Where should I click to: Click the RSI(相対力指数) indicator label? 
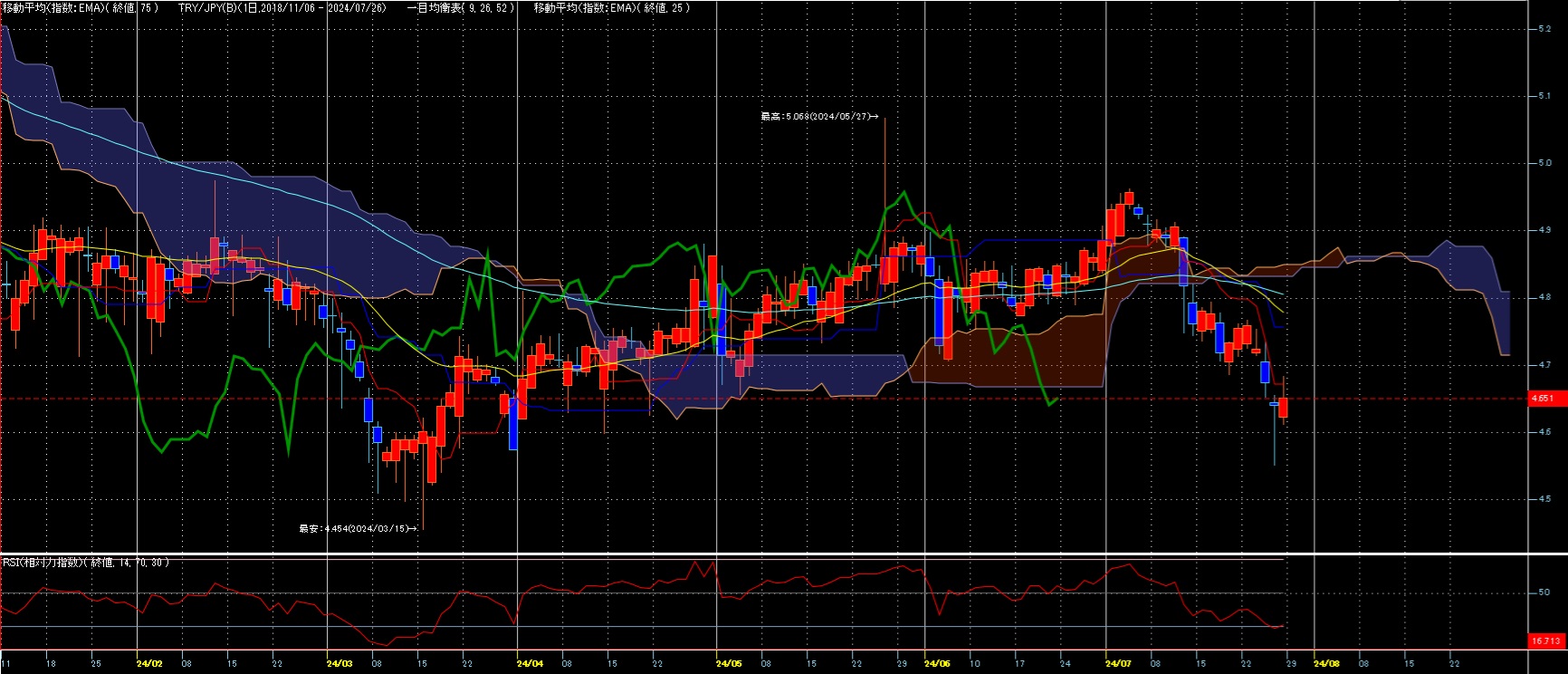[x=85, y=563]
